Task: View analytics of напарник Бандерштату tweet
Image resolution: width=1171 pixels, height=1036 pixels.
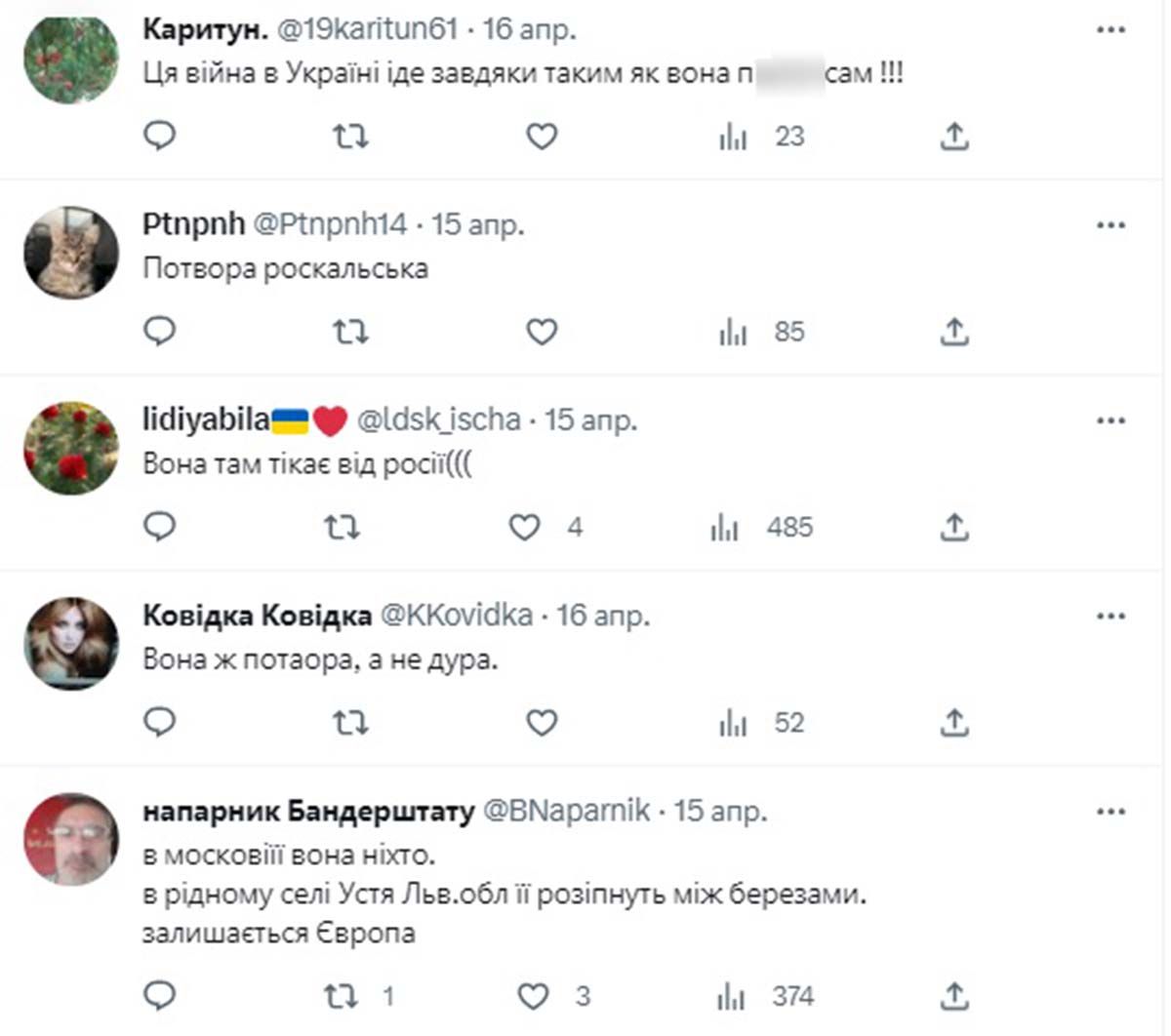Action: click(x=731, y=996)
